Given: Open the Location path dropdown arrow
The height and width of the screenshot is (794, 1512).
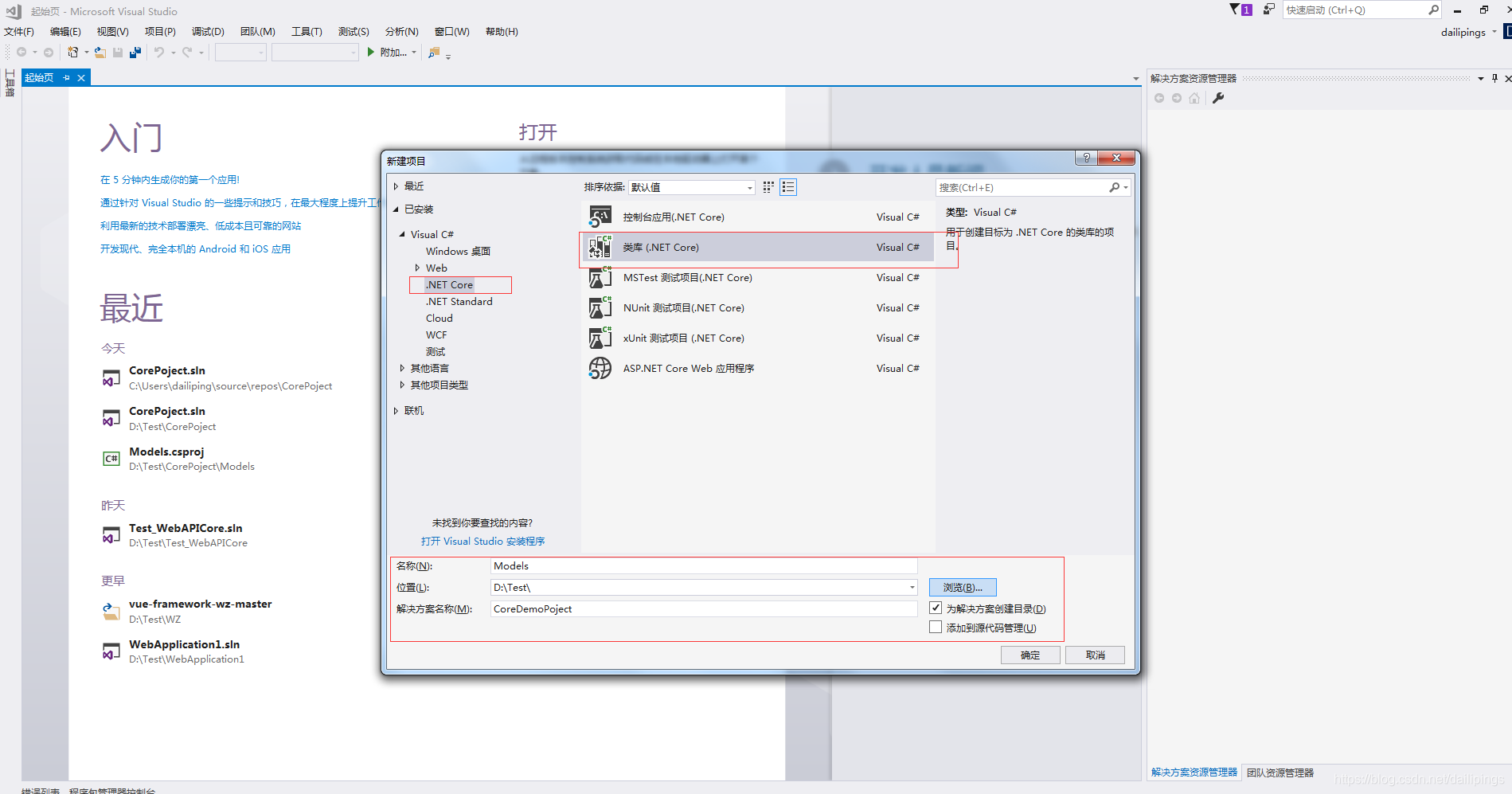Looking at the screenshot, I should 912,587.
